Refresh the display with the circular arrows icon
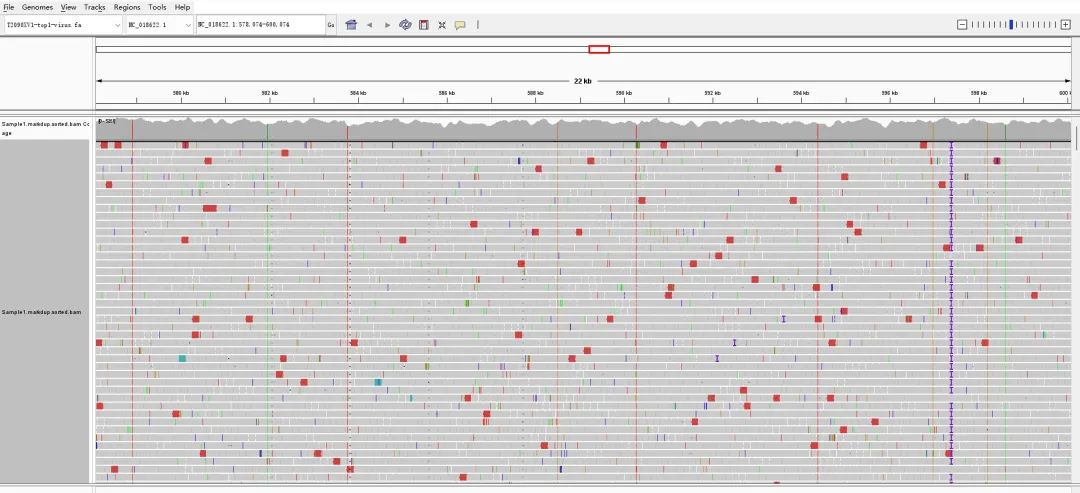 (405, 25)
